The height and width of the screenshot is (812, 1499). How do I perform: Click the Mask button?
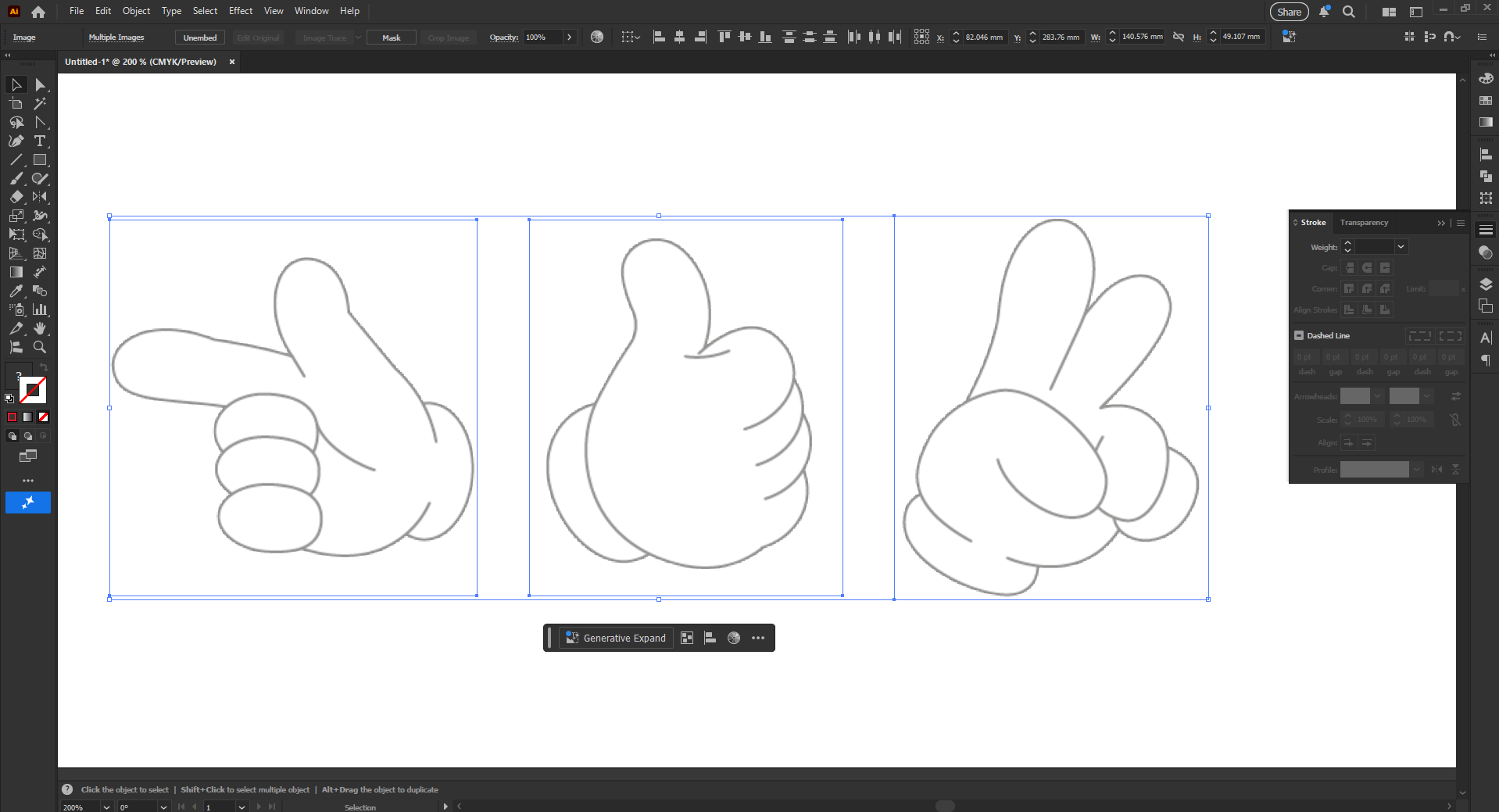point(392,38)
